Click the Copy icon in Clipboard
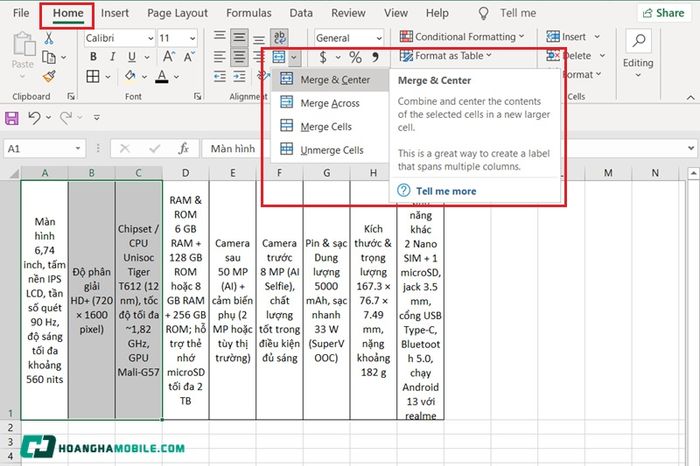Image resolution: width=700 pixels, height=466 pixels. pyautogui.click(x=49, y=57)
